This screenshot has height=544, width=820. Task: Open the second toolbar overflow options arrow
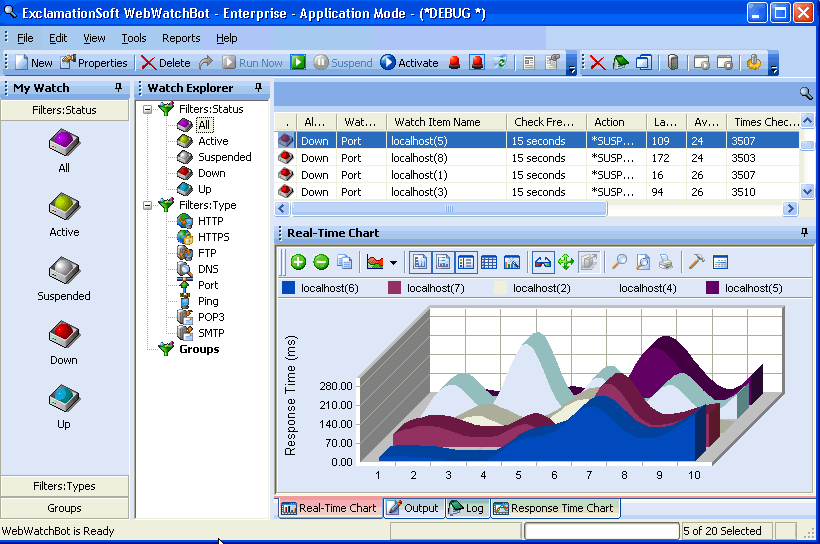(774, 64)
